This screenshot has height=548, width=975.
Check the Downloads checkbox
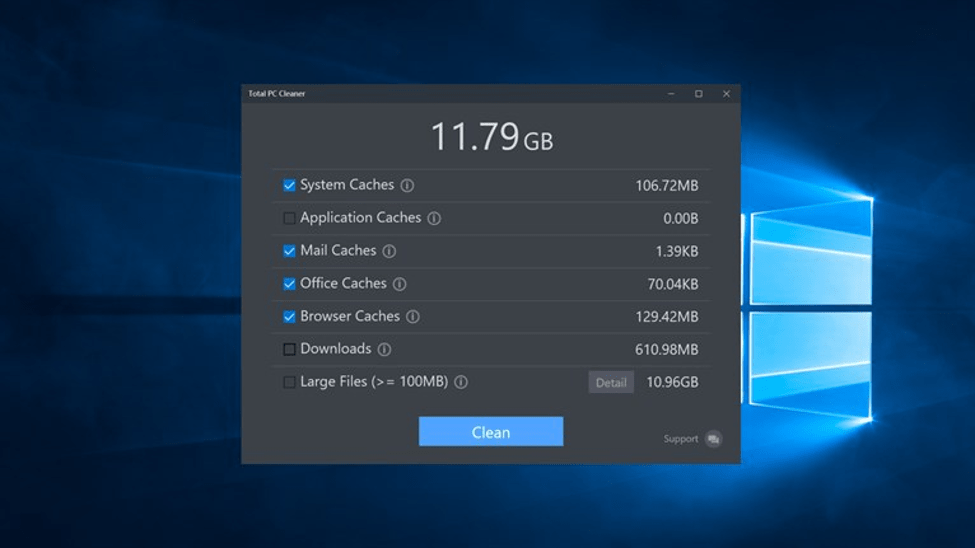coord(289,350)
